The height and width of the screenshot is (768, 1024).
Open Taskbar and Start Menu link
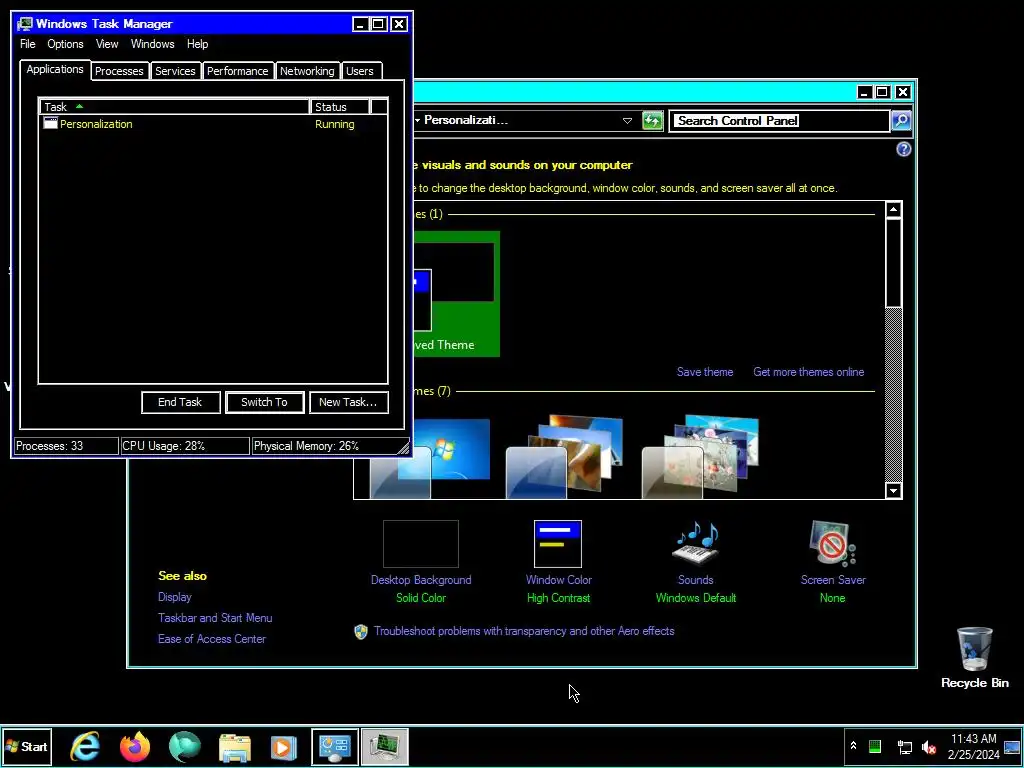click(x=215, y=618)
